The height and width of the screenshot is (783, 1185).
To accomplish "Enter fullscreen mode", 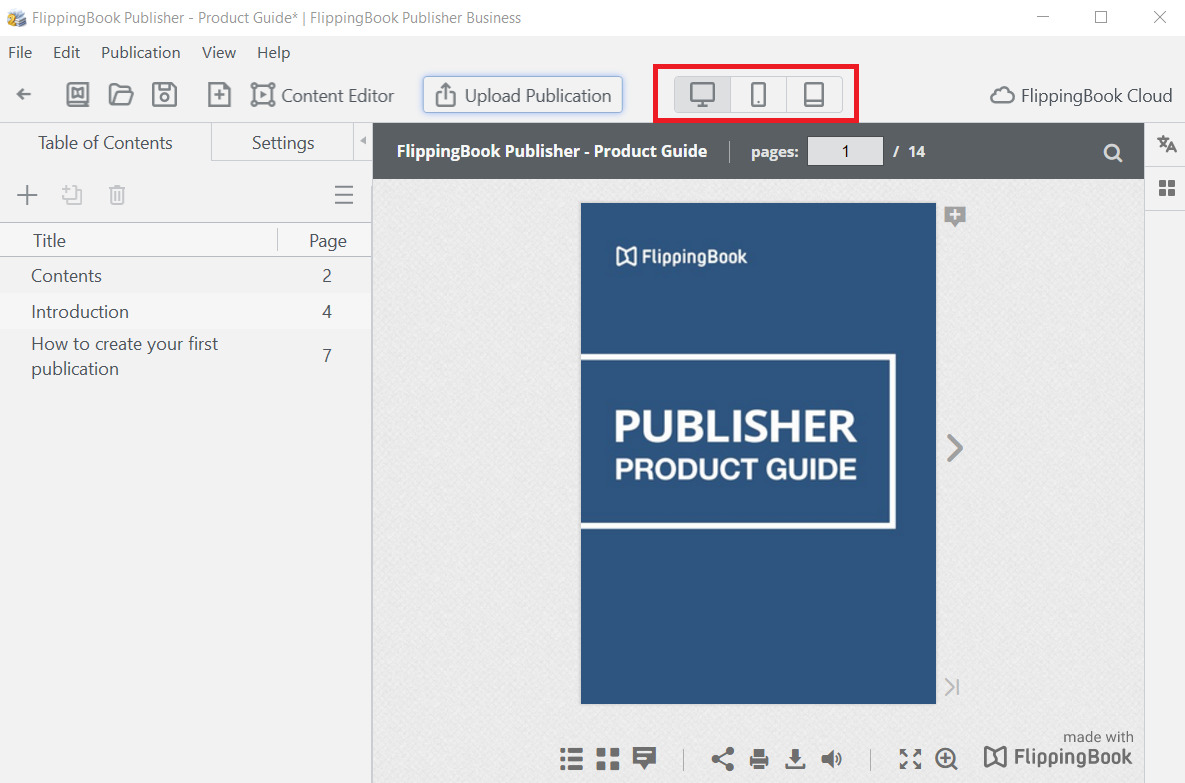I will coord(910,759).
